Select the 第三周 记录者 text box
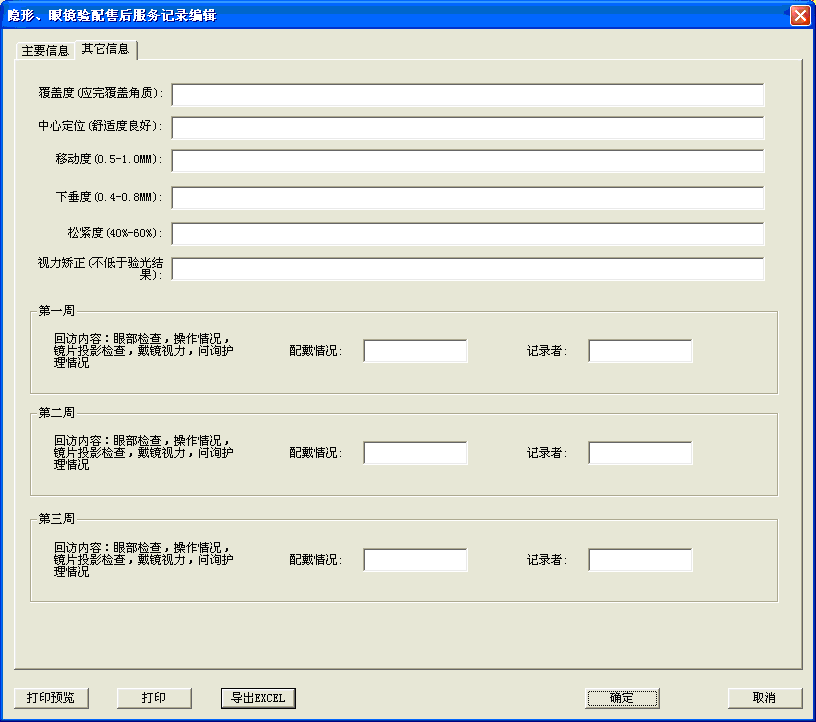The image size is (816, 722). (640, 560)
